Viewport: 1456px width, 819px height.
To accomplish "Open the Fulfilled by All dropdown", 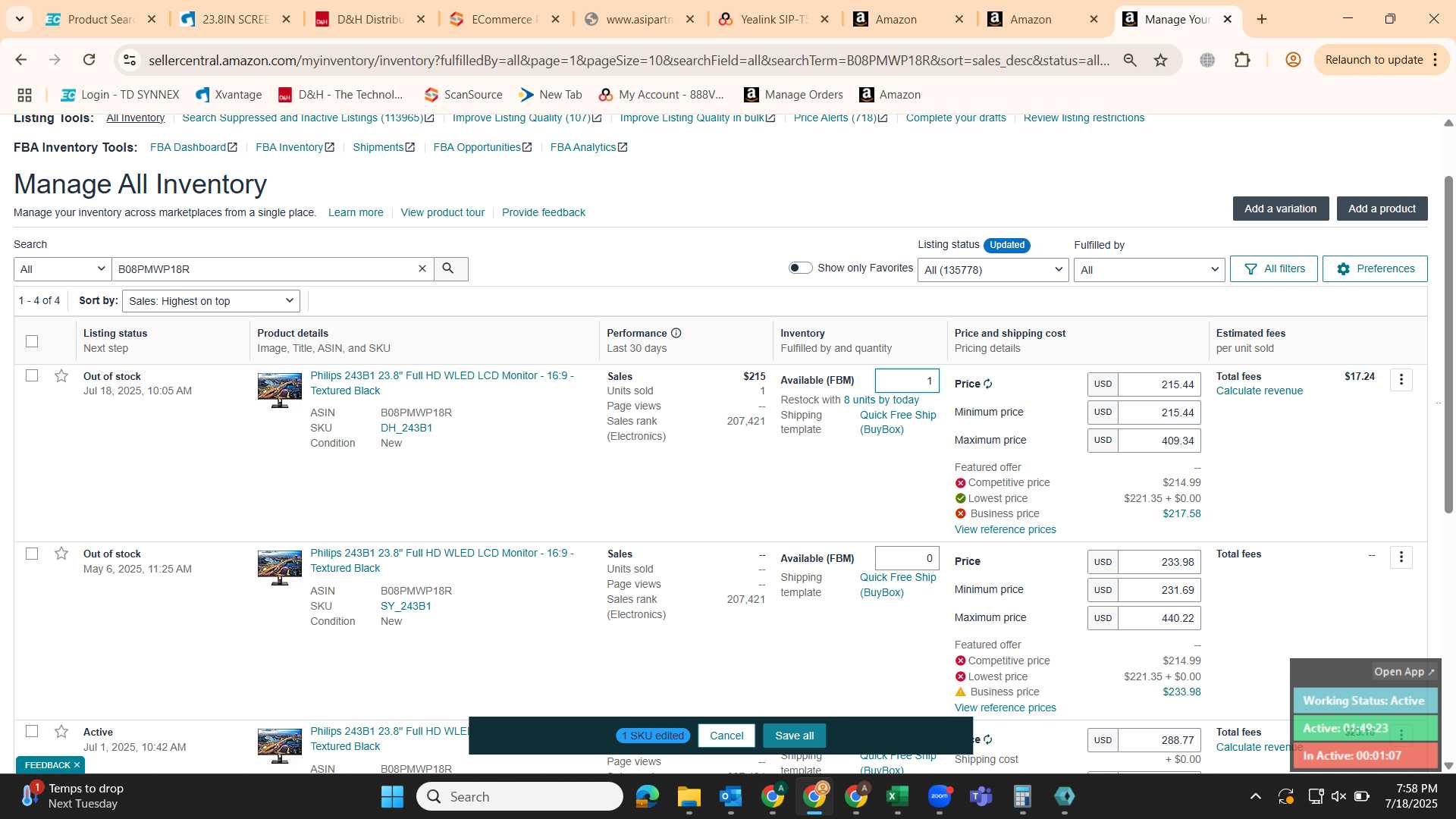I will click(x=1150, y=270).
